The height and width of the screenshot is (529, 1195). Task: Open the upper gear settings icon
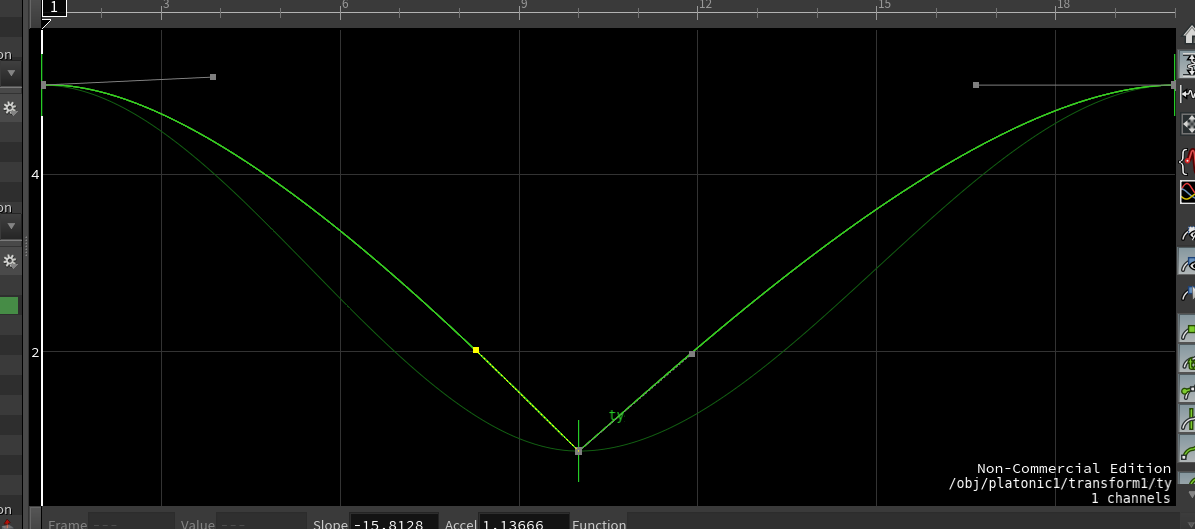pos(10,108)
